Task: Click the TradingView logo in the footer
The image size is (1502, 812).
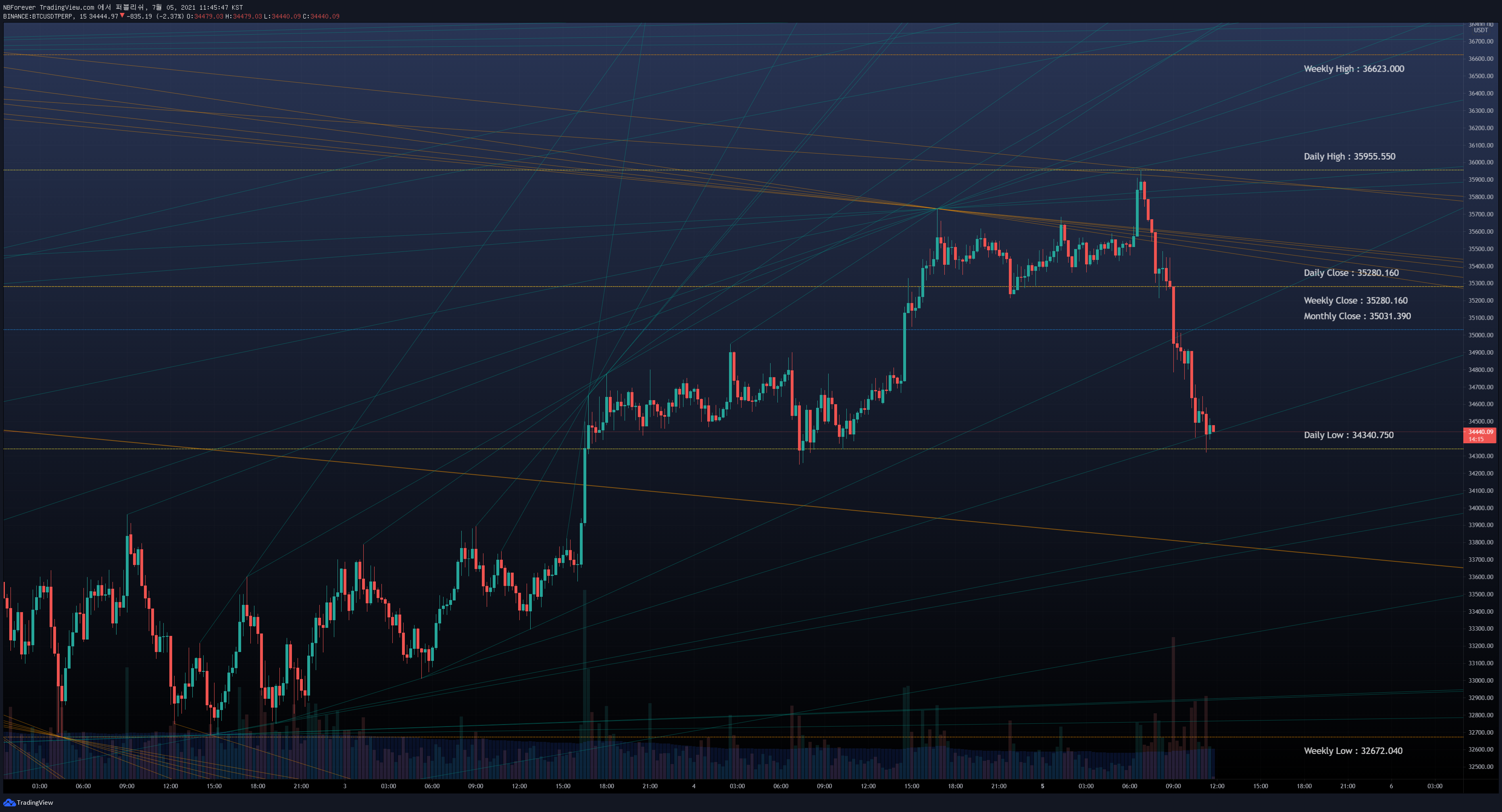Action: pyautogui.click(x=28, y=803)
